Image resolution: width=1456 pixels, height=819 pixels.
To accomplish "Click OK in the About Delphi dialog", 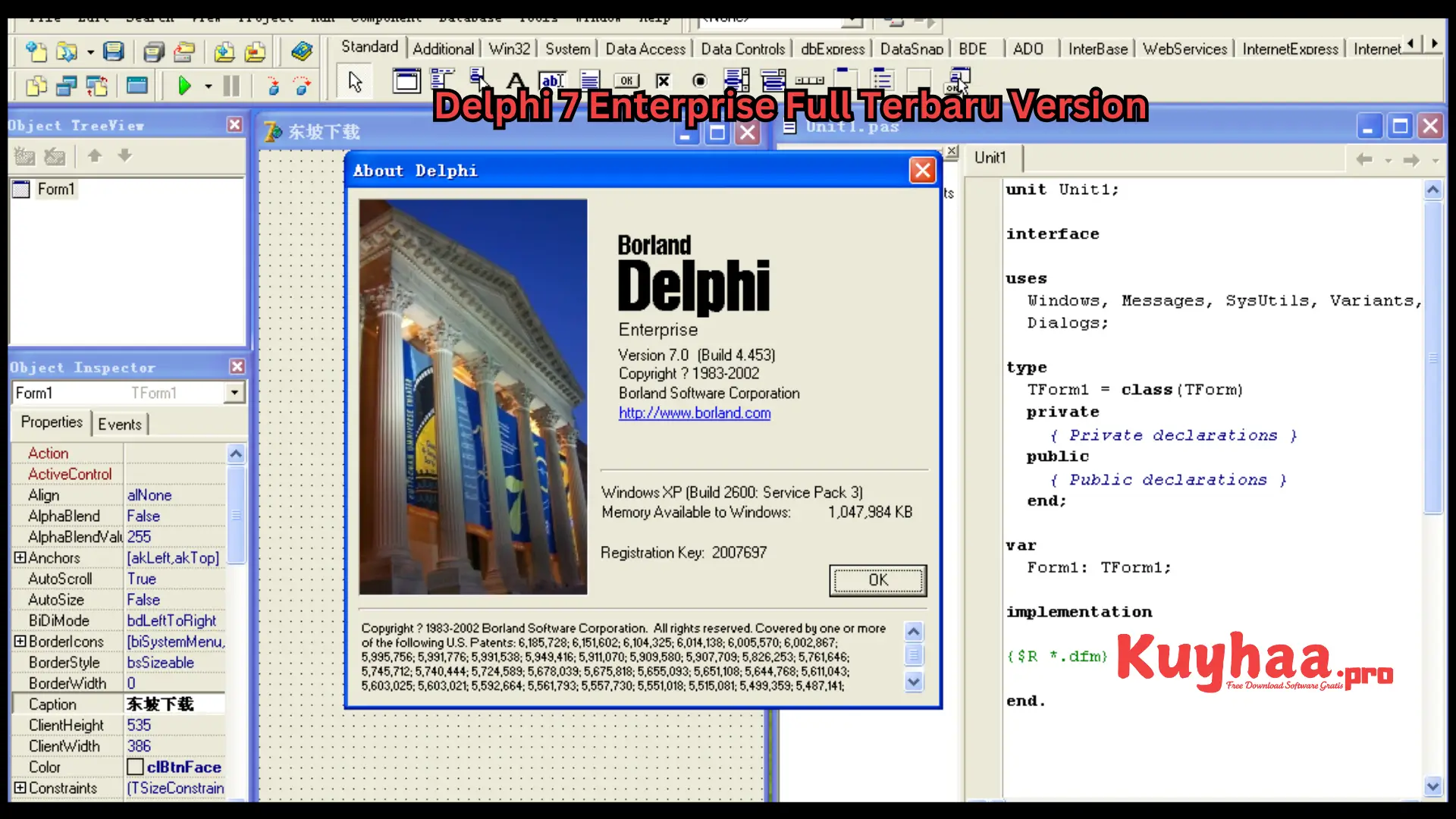I will (878, 581).
